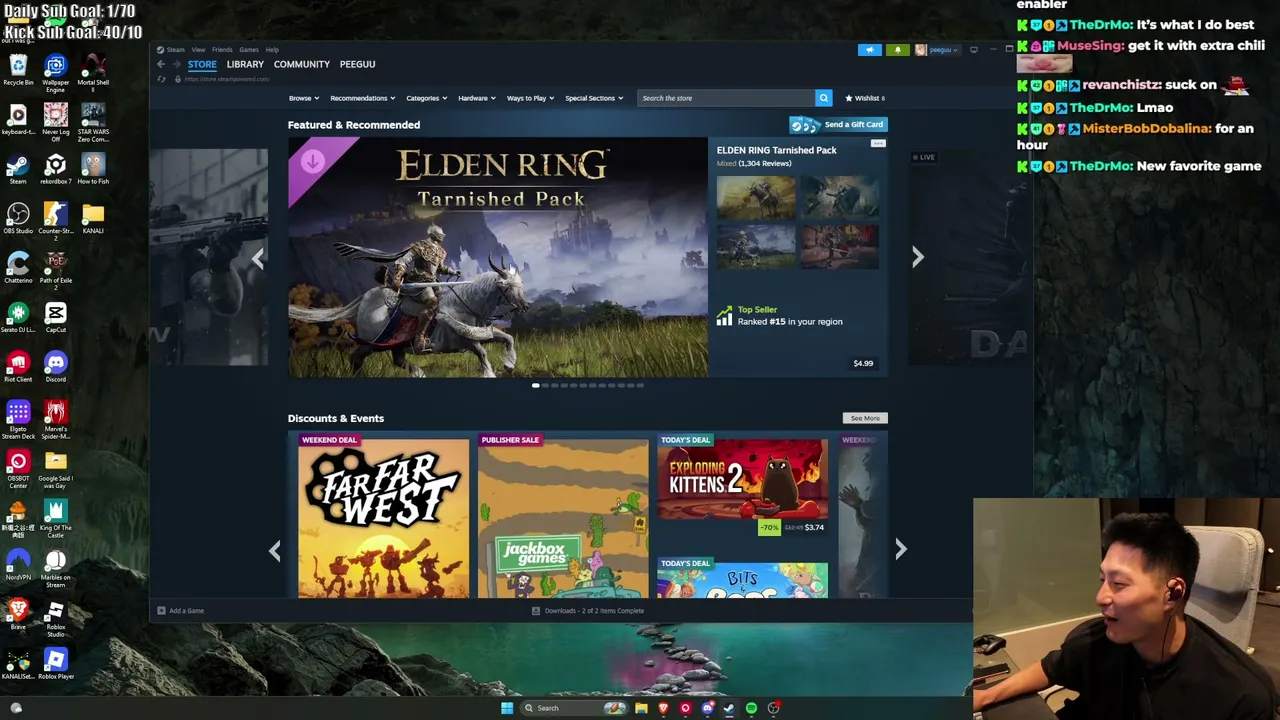Open Spotify from the taskbar
Viewport: 1280px width, 720px height.
click(751, 708)
